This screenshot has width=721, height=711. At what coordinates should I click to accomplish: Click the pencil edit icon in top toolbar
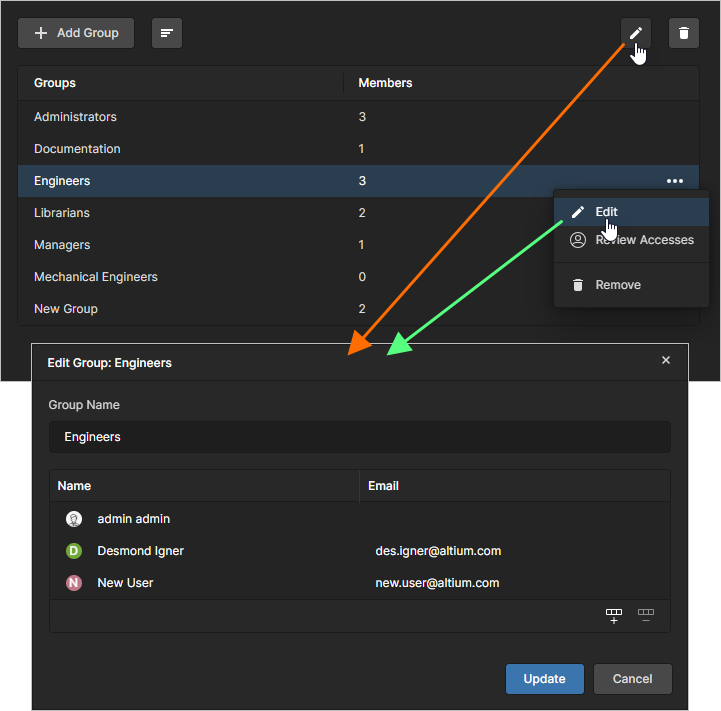tap(636, 33)
